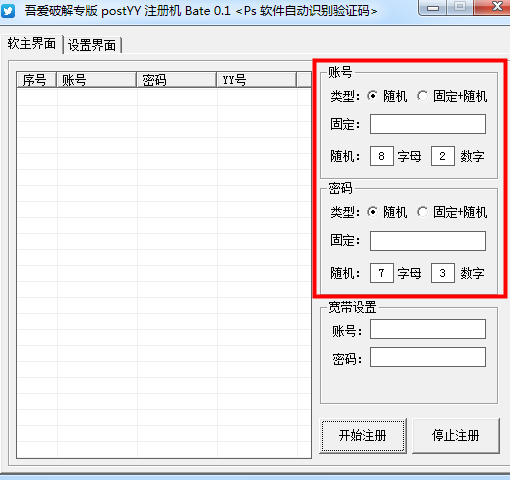This screenshot has width=510, height=480.
Task: Focus the 宽带设置 账号 input field
Action: pos(428,329)
